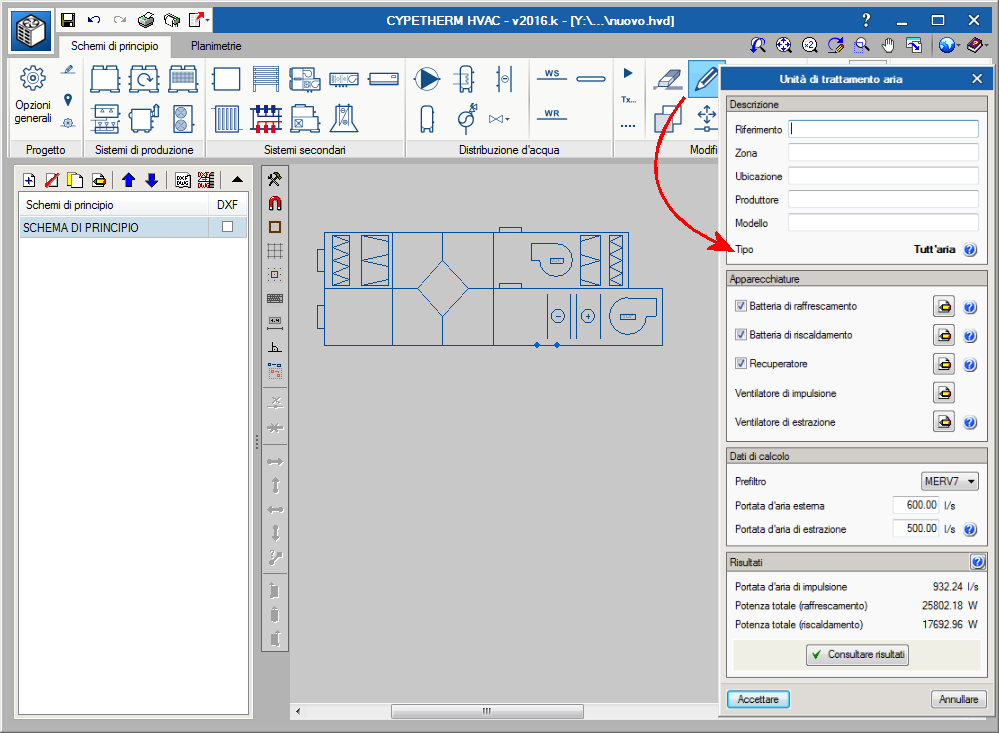Expand the valve type dropdown arrow
Screen dimensions: 999x733
coord(507,119)
